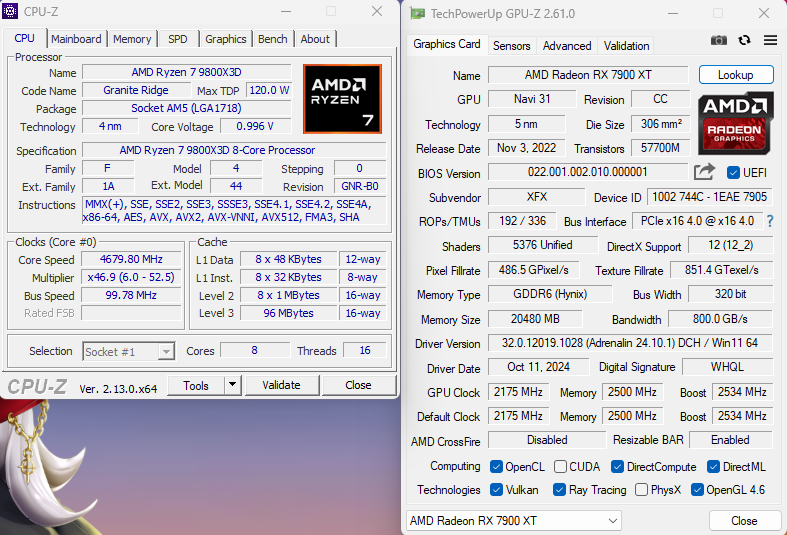Screen dimensions: 787x535
Task: Expand the Socket #1 selection dropdown
Action: pos(166,351)
